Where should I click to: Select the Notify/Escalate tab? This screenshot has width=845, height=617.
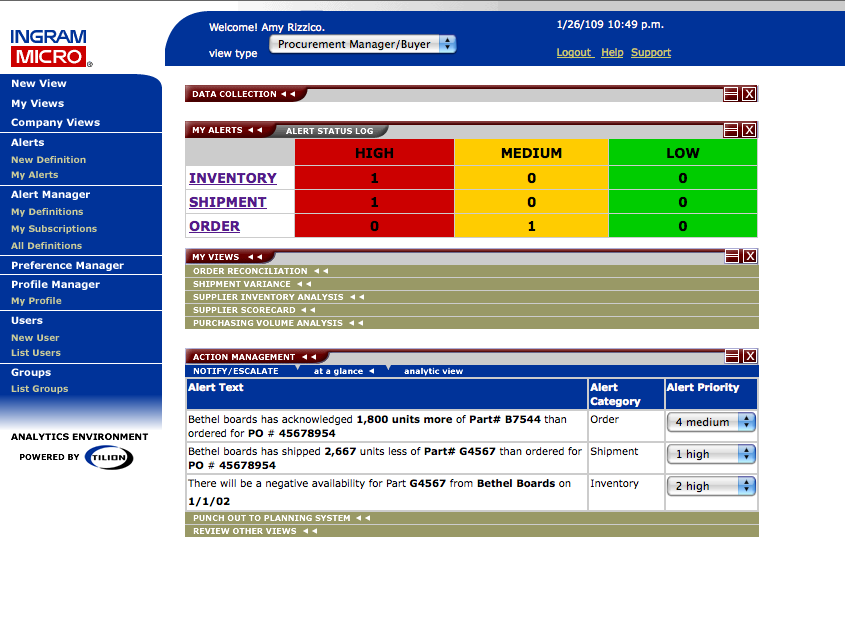pos(236,371)
